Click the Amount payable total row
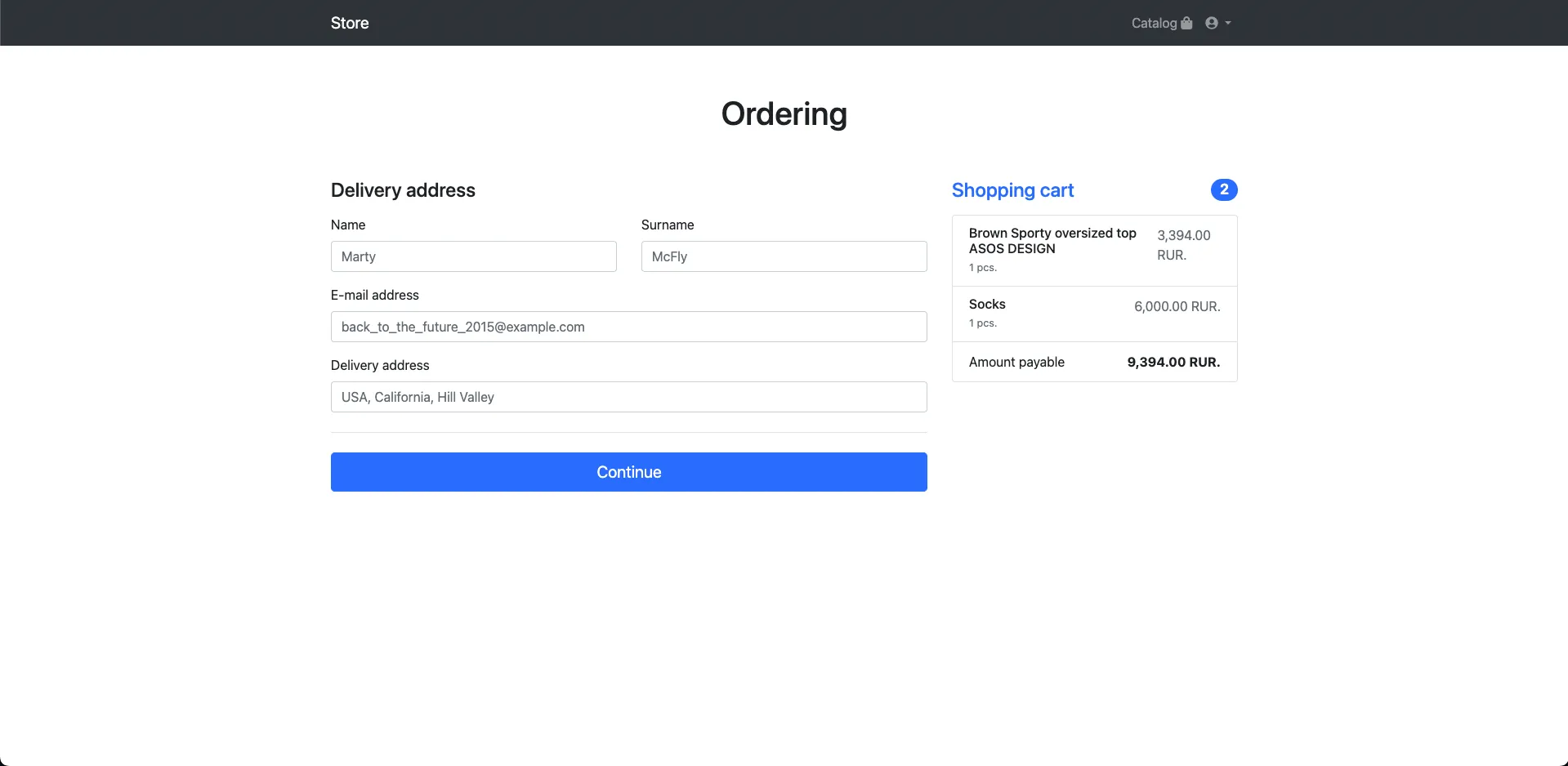1568x766 pixels. pos(1095,362)
